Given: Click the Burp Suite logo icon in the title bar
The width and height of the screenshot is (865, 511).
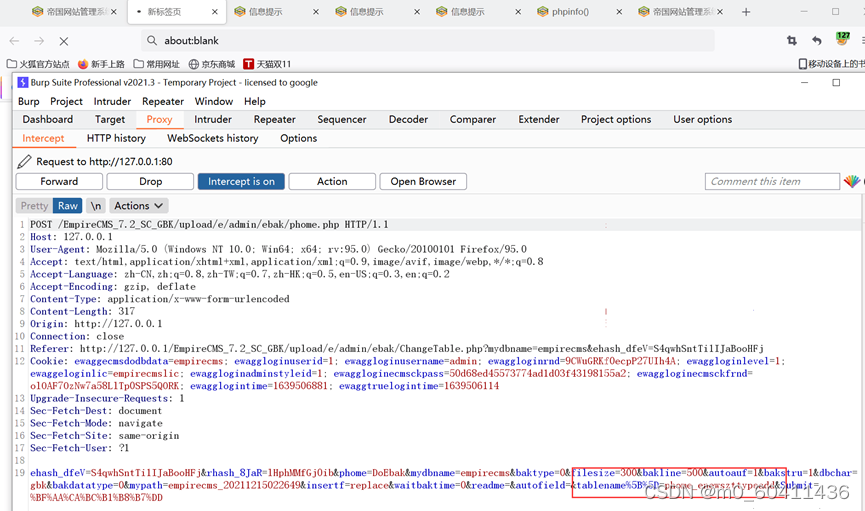Looking at the screenshot, I should pyautogui.click(x=23, y=82).
